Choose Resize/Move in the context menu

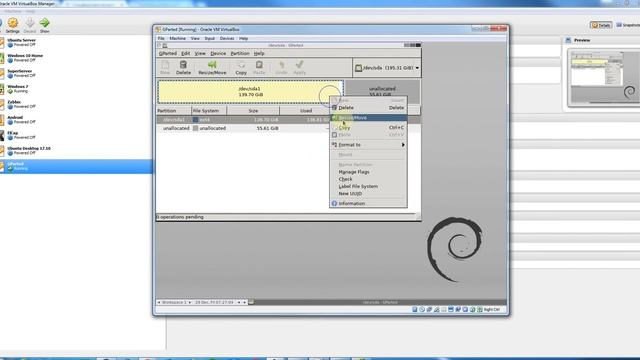[x=368, y=118]
